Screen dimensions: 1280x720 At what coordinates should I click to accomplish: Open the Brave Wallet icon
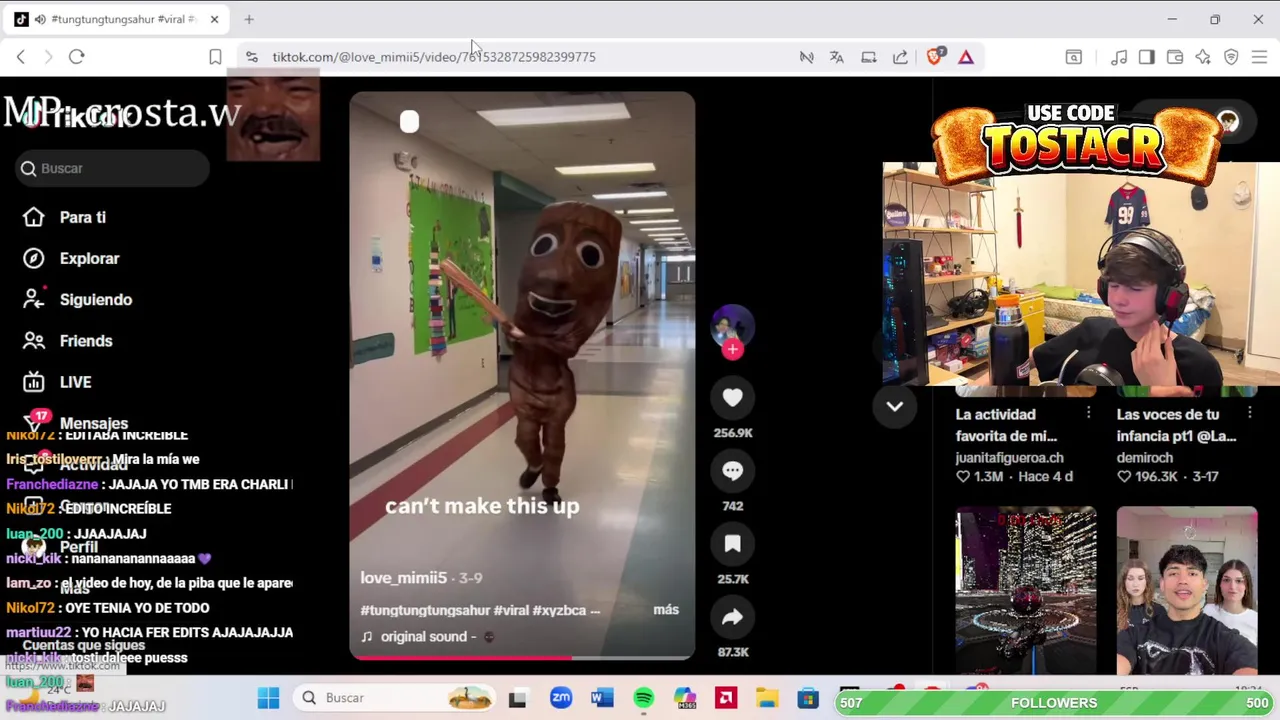pyautogui.click(x=1175, y=57)
